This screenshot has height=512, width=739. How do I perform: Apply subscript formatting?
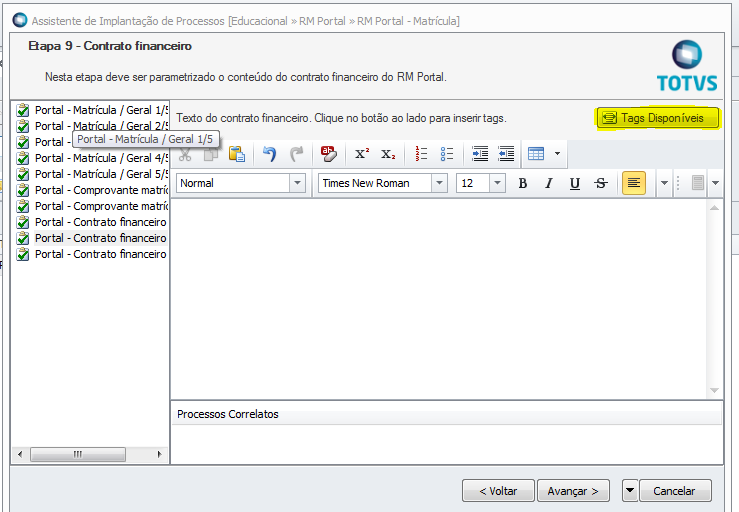point(388,154)
